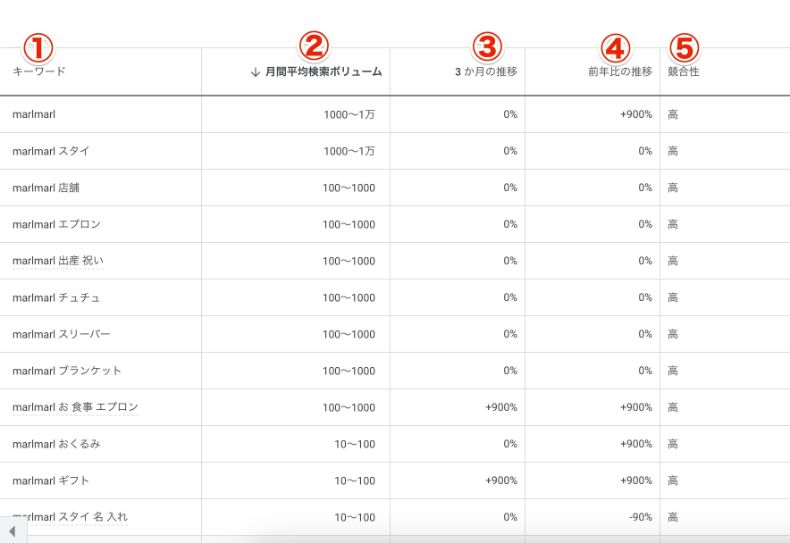Screen dimensions: 790x543
Task: Select the marlmarl お 食事 エプロン keyword
Action: point(75,408)
